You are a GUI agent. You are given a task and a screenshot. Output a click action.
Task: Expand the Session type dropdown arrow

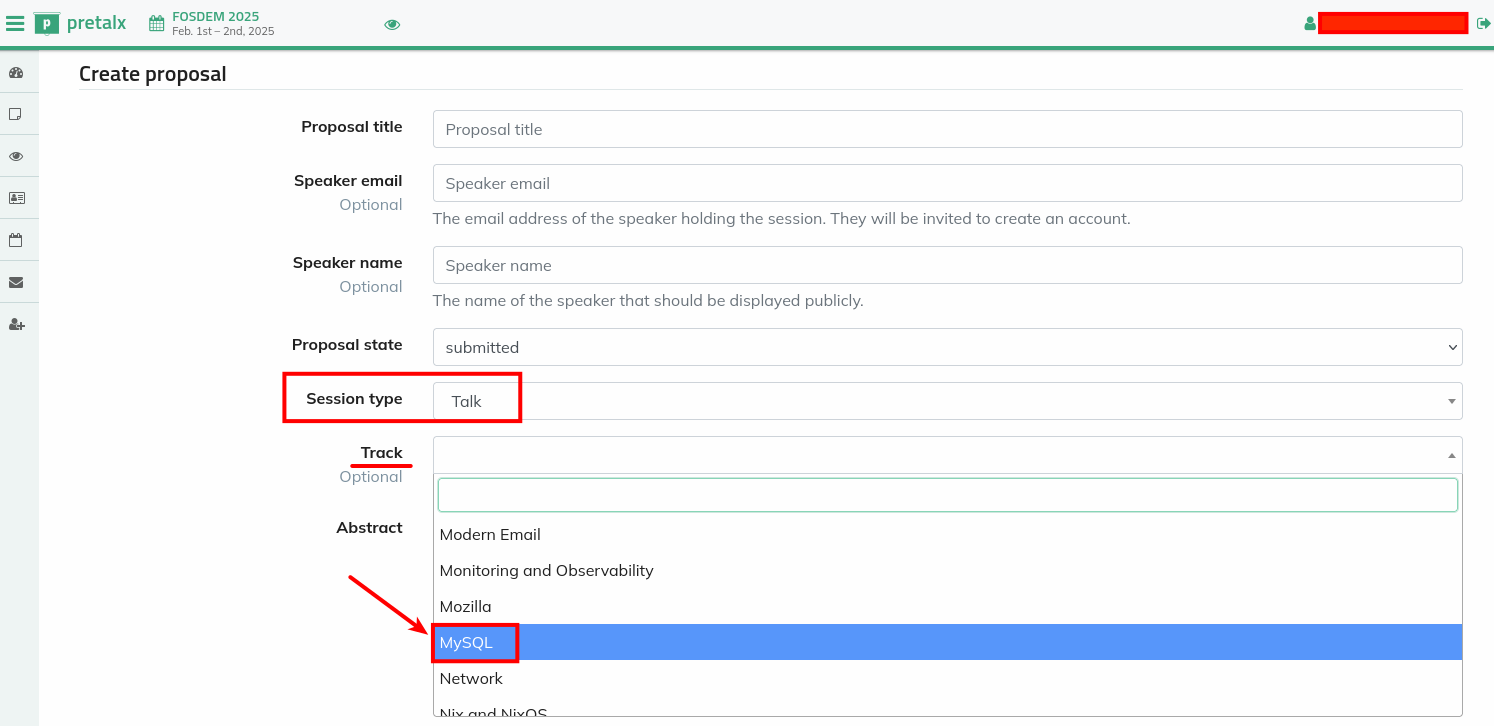1451,401
